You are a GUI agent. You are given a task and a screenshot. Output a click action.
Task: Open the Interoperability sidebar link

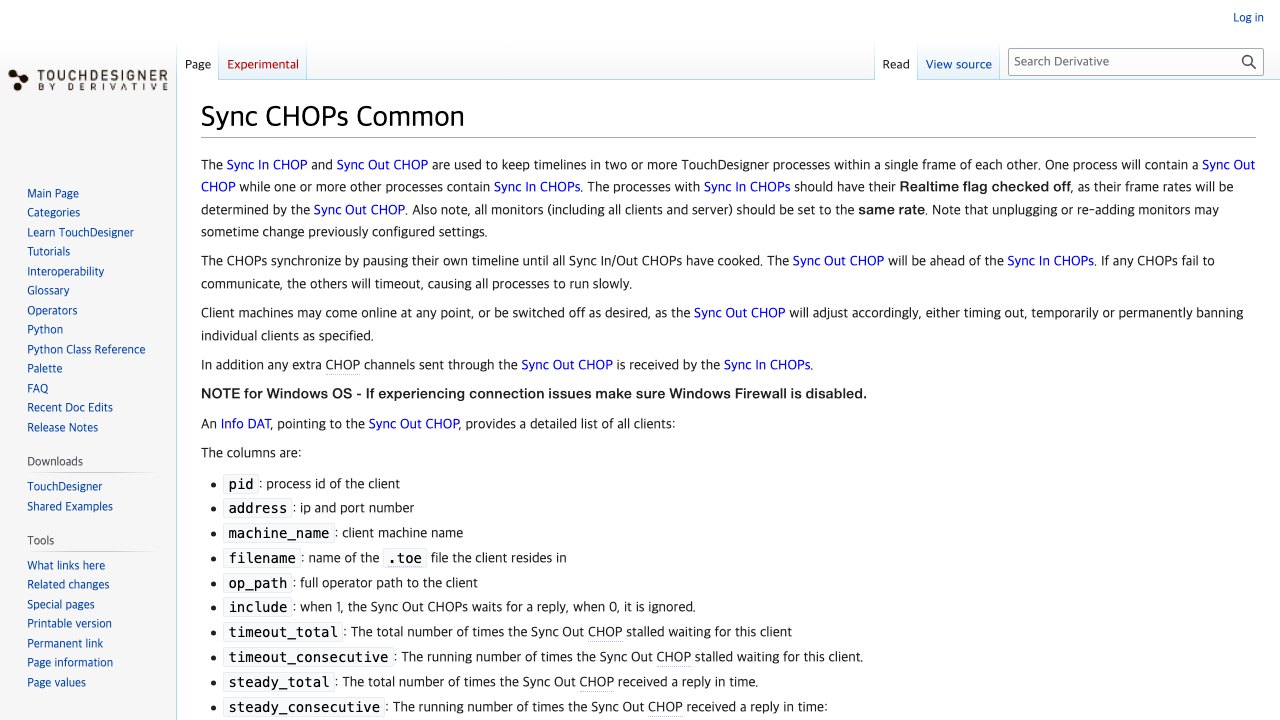[66, 271]
